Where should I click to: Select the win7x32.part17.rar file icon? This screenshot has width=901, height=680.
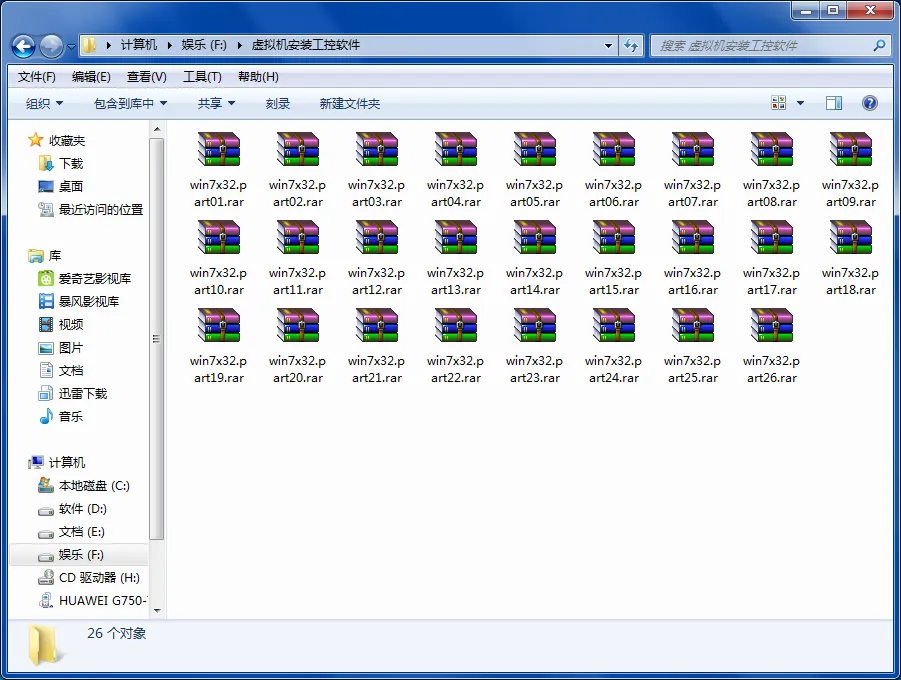point(772,237)
